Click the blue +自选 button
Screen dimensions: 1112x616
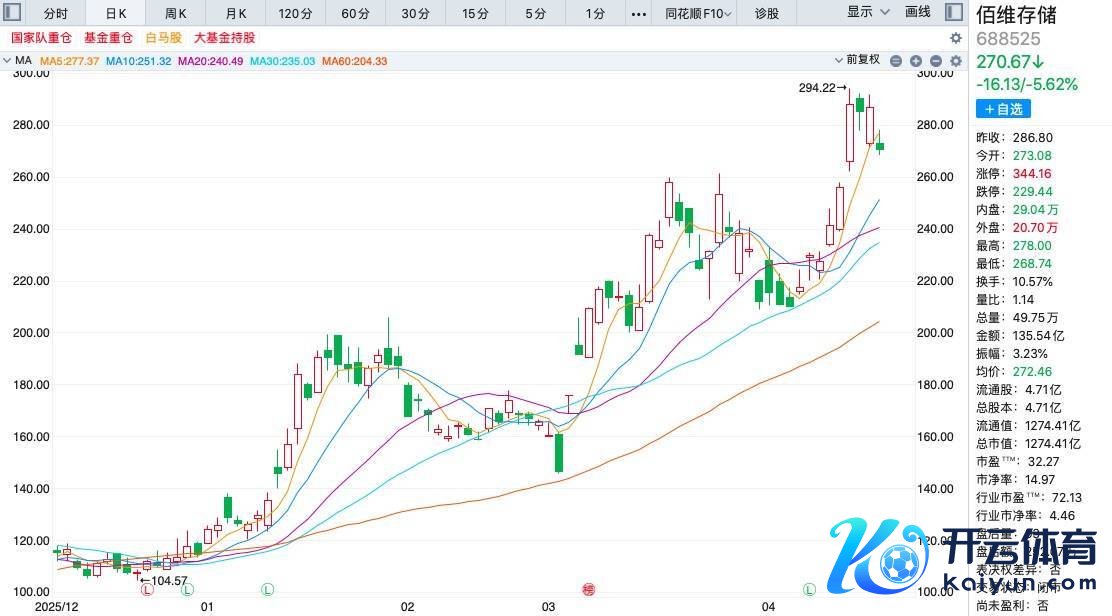click(x=1003, y=109)
